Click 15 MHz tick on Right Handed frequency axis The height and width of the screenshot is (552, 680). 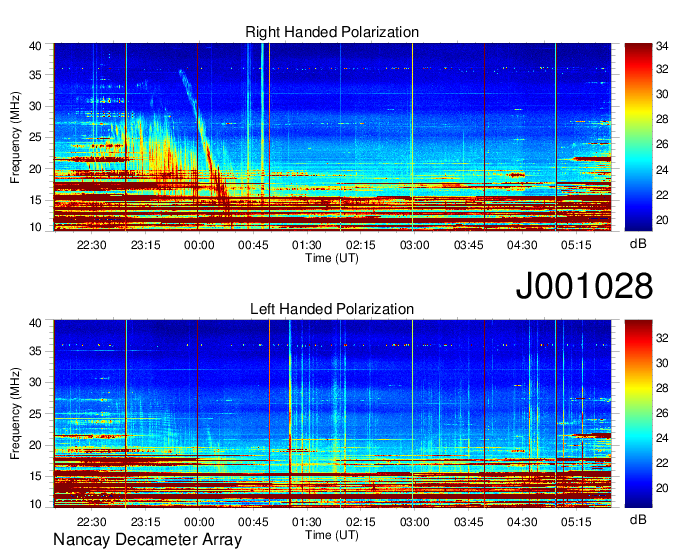(35, 200)
